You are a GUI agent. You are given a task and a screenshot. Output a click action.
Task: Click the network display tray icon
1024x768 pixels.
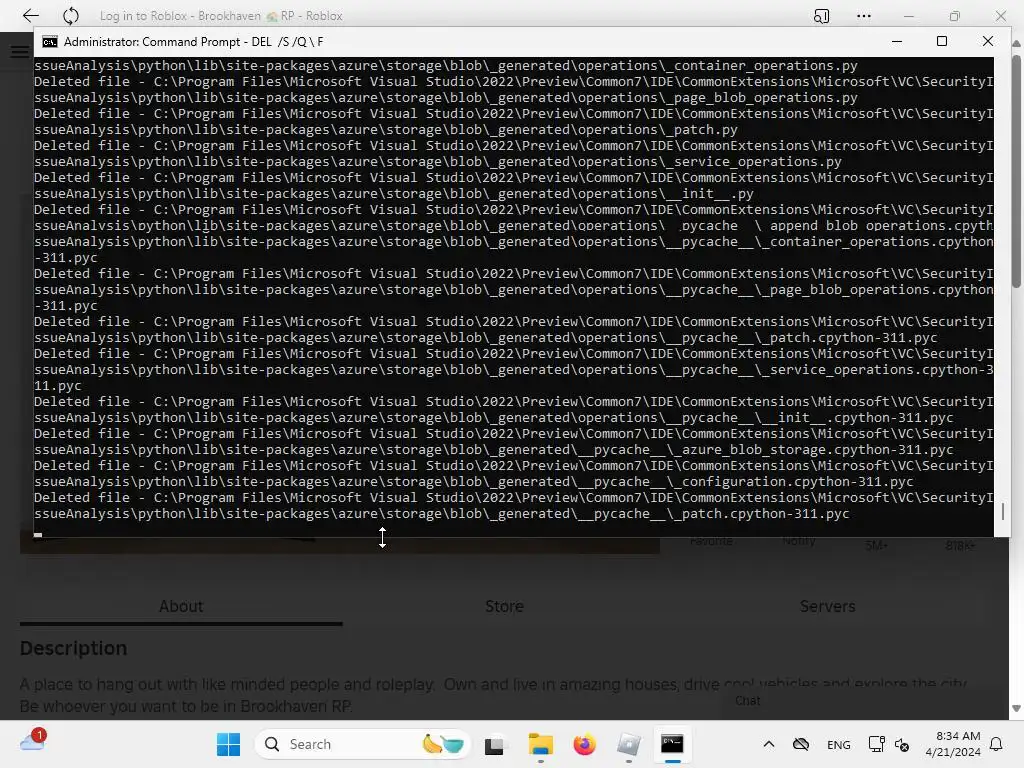click(x=876, y=744)
